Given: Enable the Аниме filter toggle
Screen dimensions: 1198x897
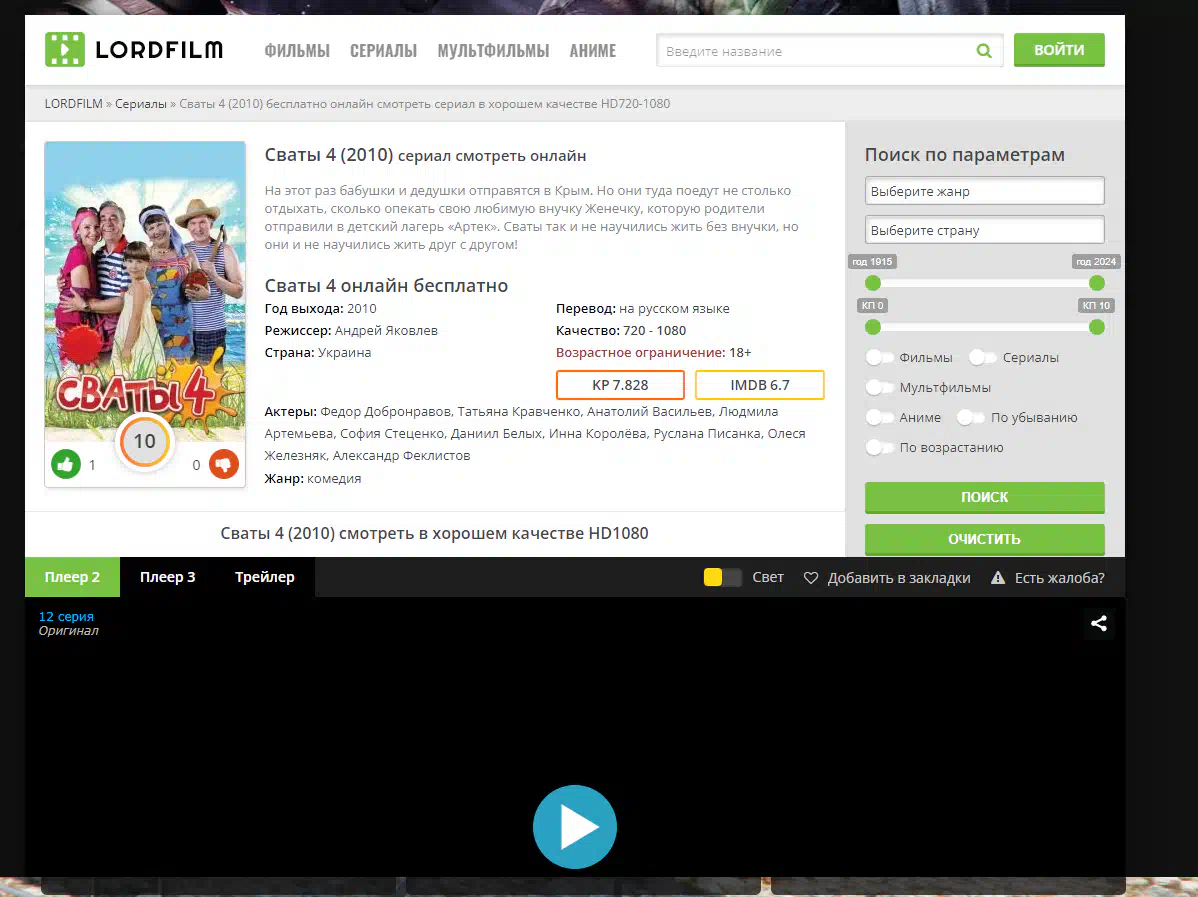Looking at the screenshot, I should coord(879,417).
